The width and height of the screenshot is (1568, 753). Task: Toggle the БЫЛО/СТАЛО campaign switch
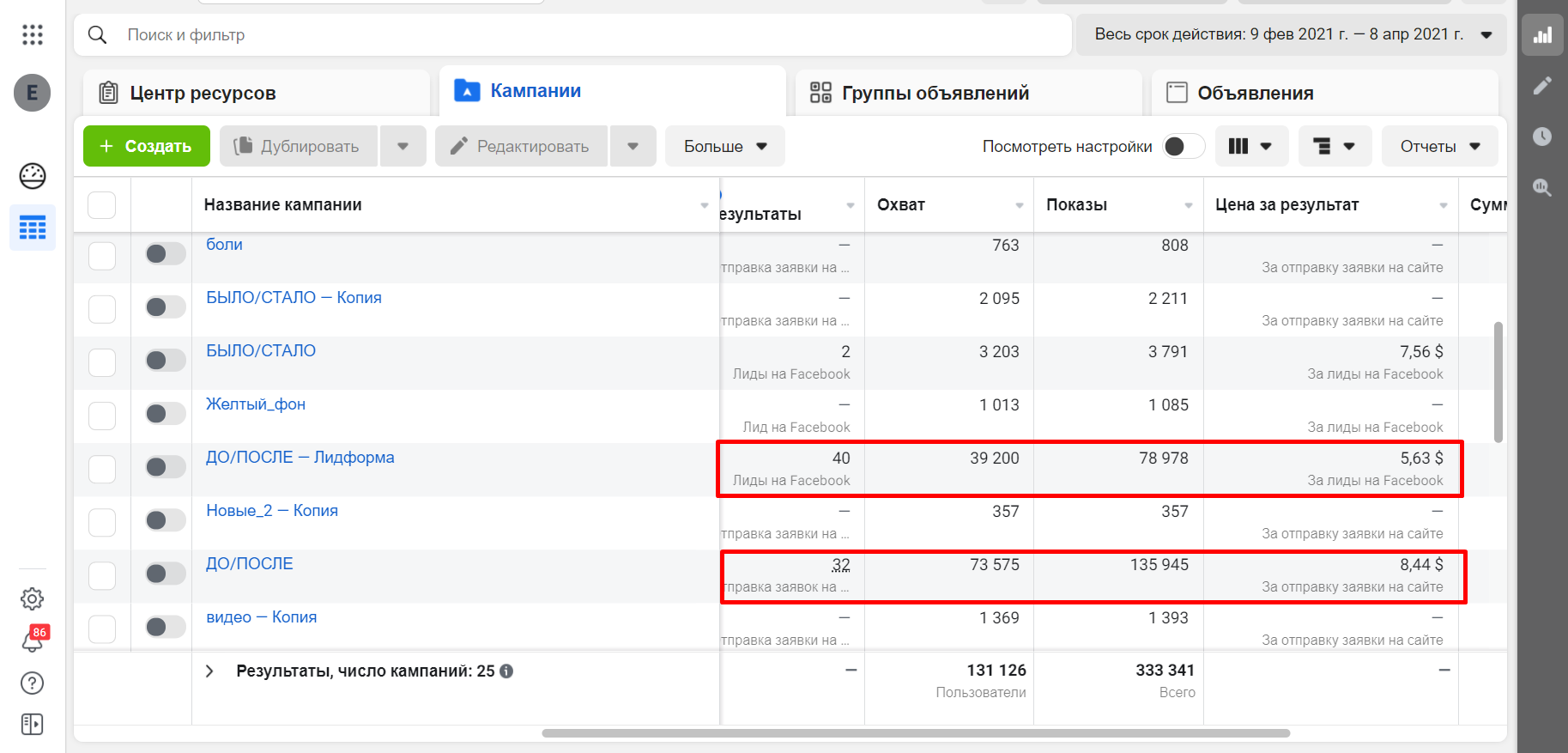coord(165,360)
